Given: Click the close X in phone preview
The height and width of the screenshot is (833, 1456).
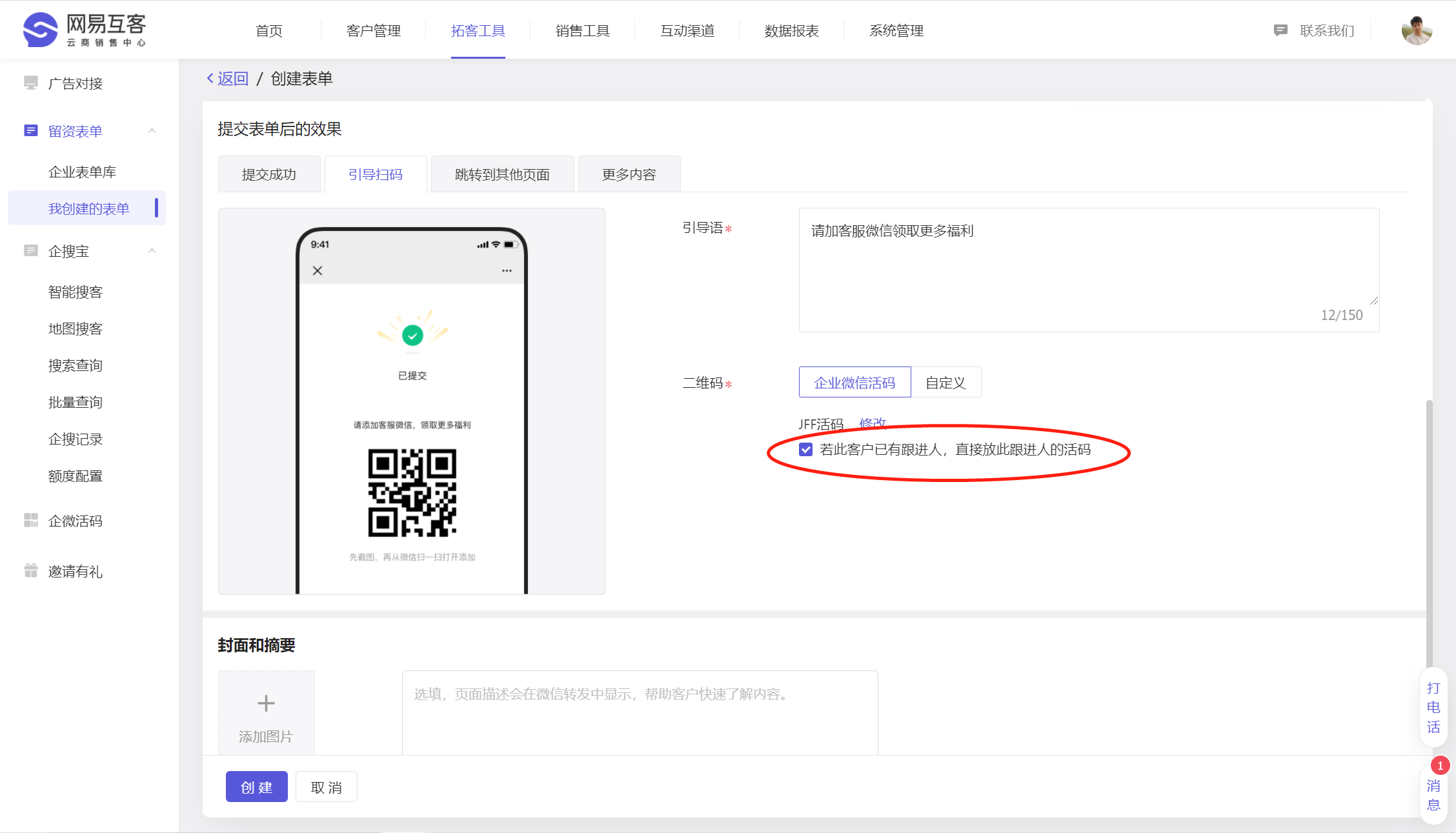Looking at the screenshot, I should pyautogui.click(x=318, y=270).
